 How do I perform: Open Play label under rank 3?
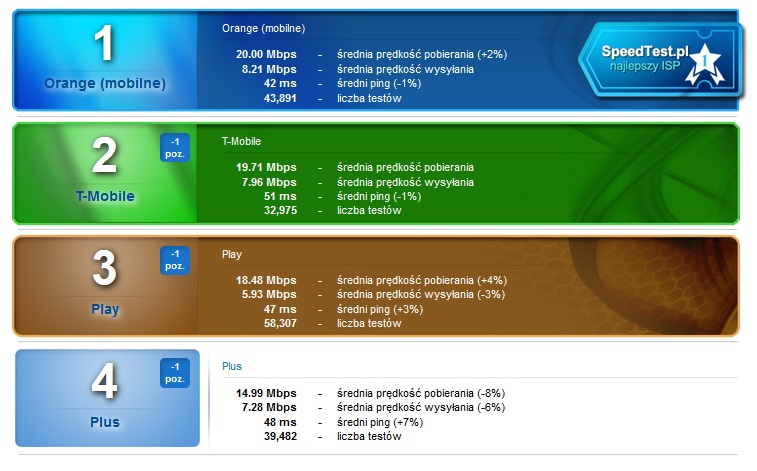[105, 309]
